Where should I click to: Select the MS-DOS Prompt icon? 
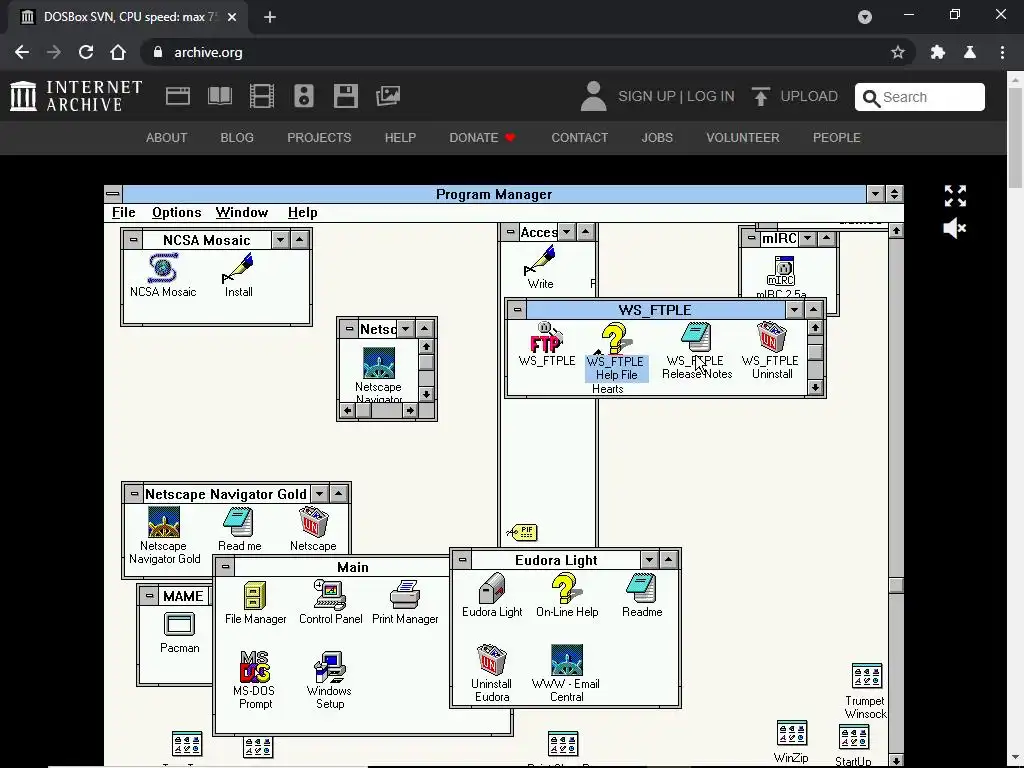point(255,667)
